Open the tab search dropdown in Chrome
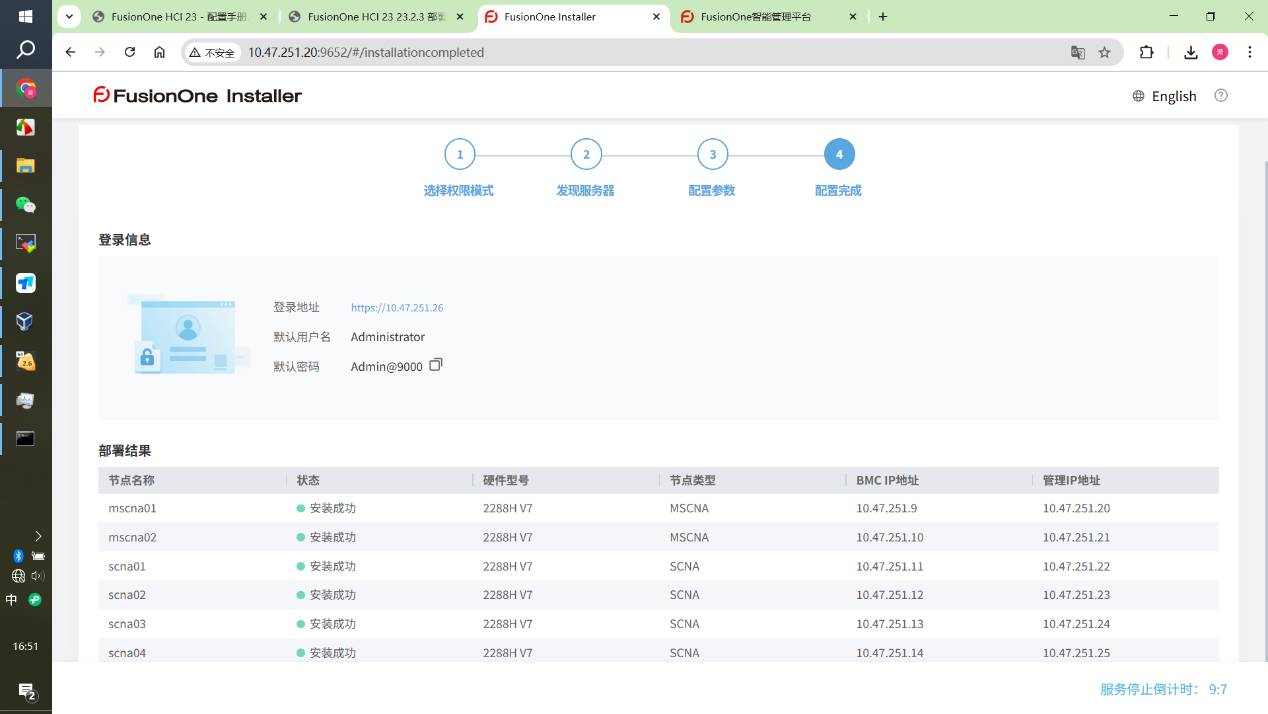The height and width of the screenshot is (714, 1268). [x=69, y=17]
